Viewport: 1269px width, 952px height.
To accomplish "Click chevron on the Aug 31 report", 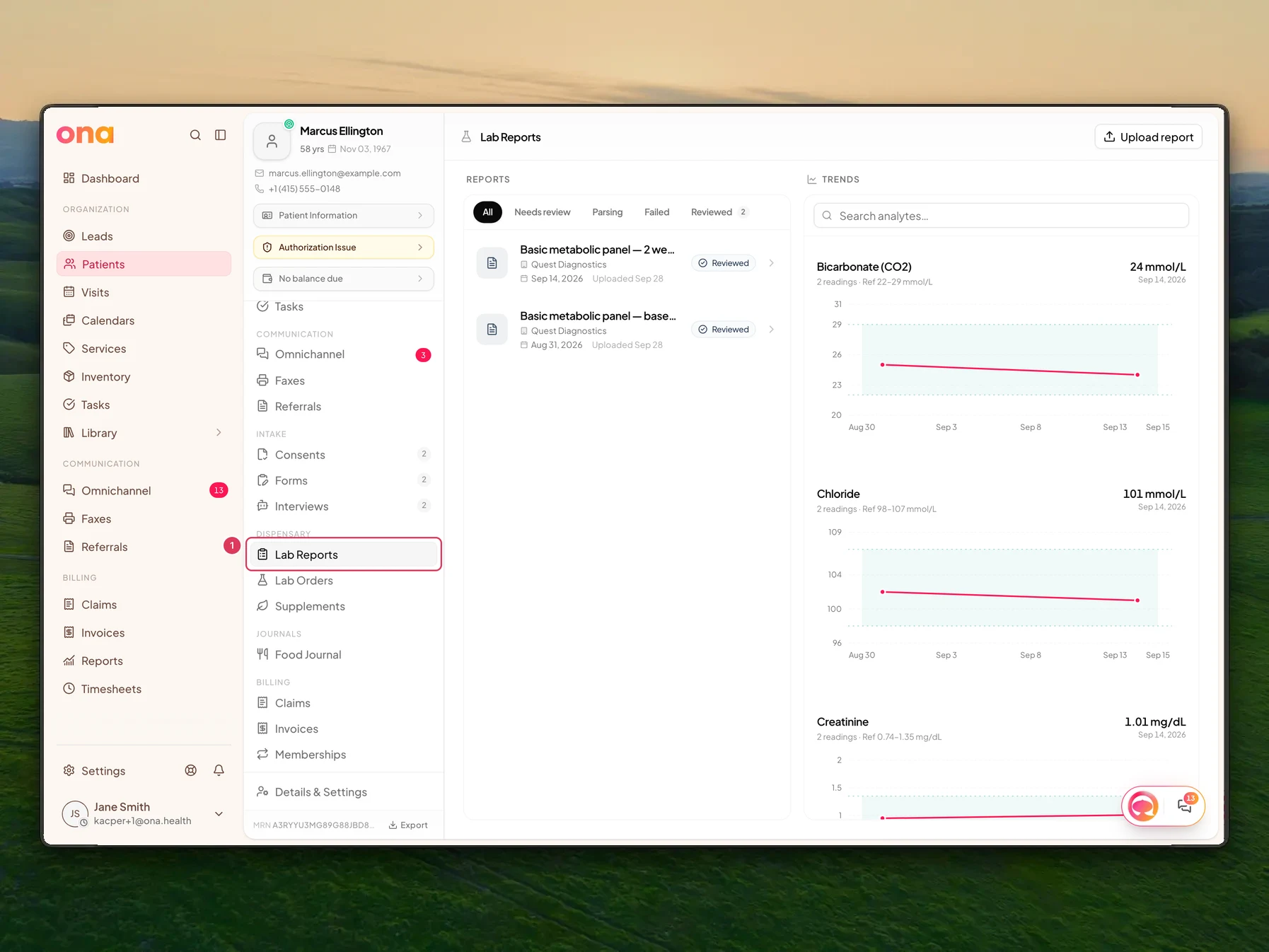I will [771, 330].
